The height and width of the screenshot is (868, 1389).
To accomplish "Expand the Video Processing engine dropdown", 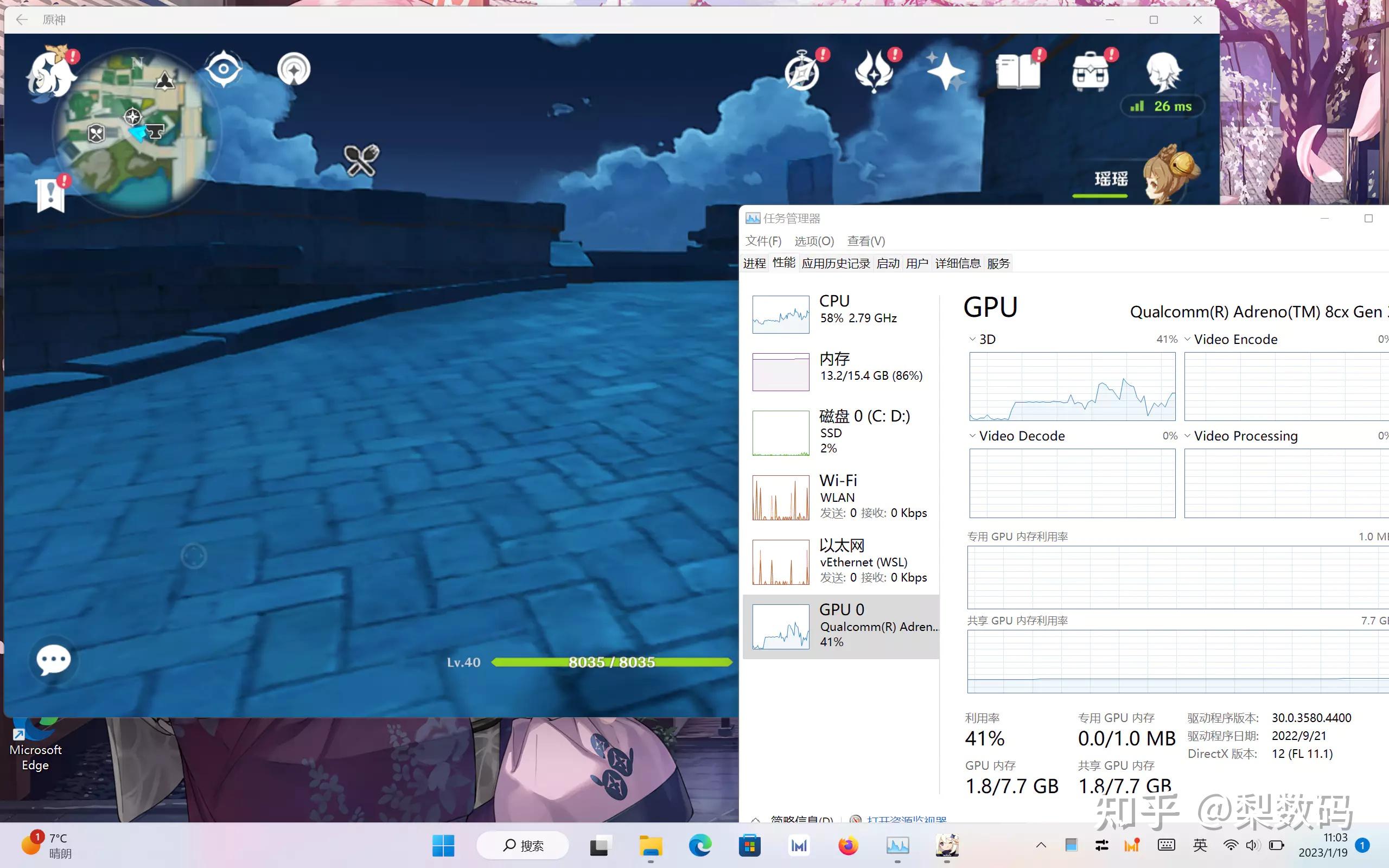I will coord(1188,436).
